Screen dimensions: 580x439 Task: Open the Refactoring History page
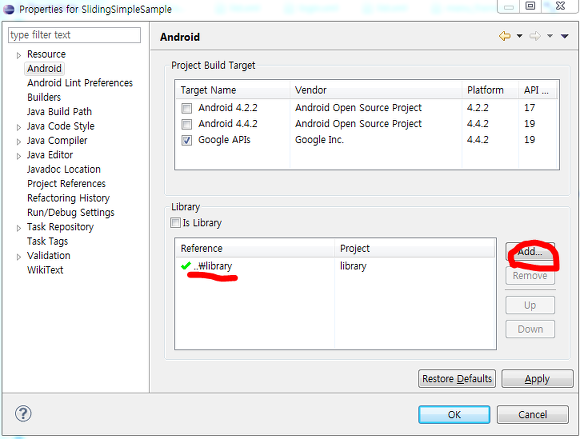[68, 198]
